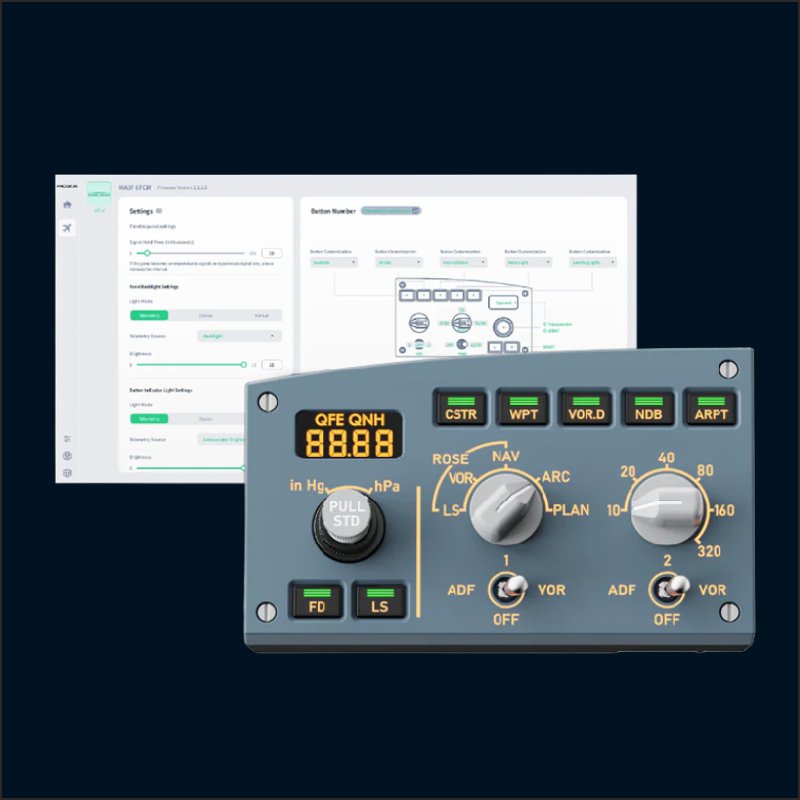The image size is (800, 800).
Task: Select the Device light mode tab
Action: (206, 315)
